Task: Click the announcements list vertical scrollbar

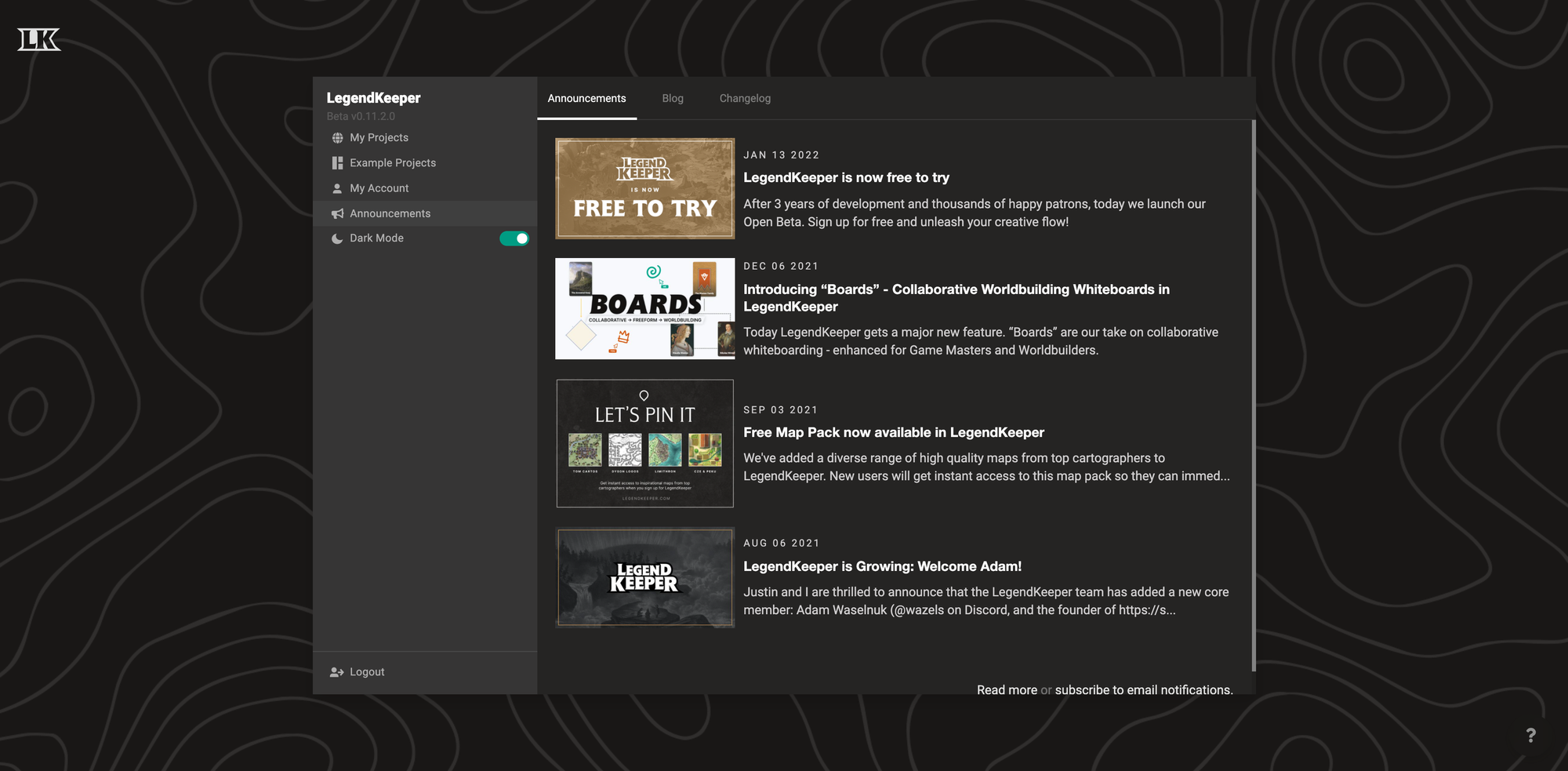Action: [x=1254, y=396]
